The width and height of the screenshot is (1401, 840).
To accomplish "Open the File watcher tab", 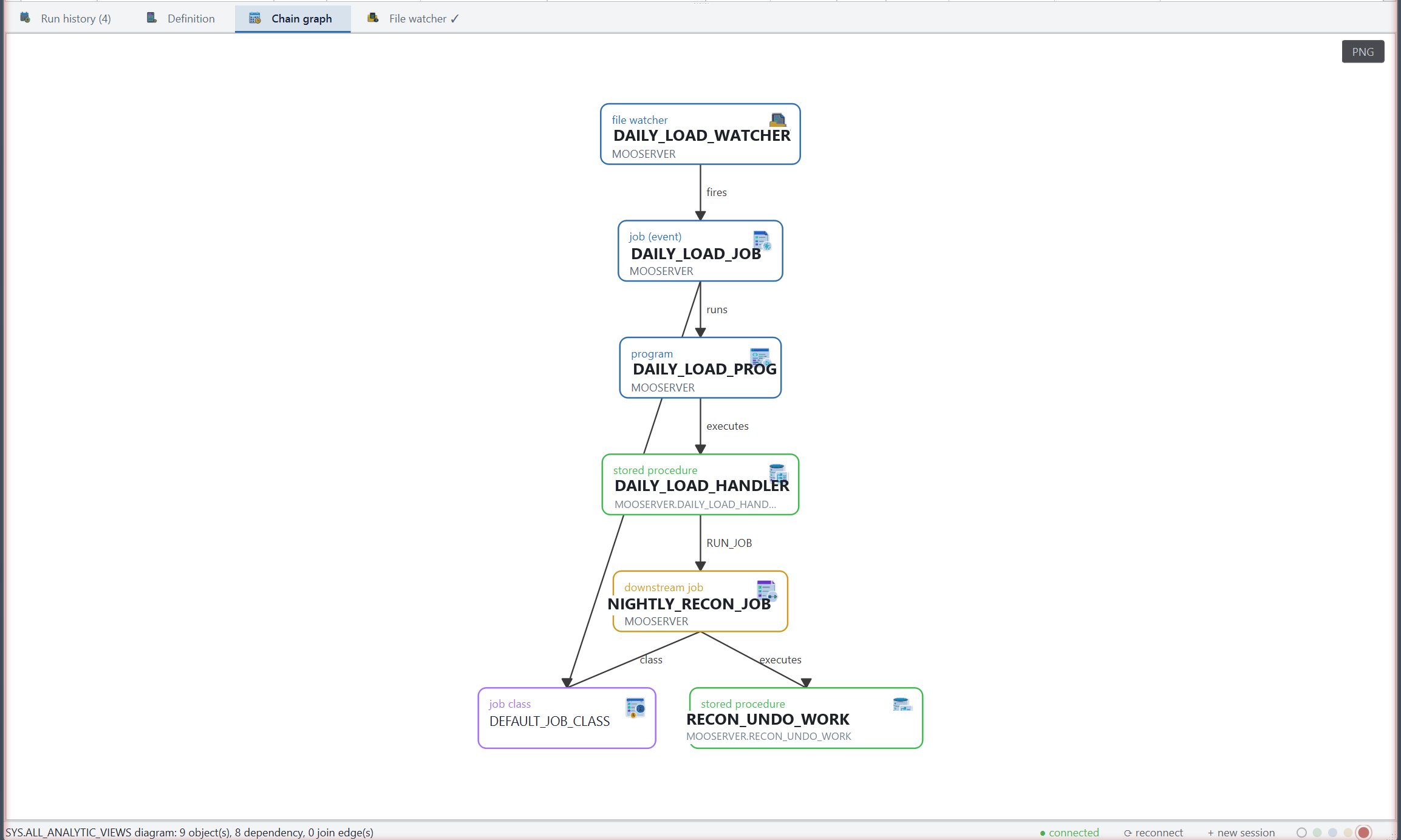I will coord(414,18).
